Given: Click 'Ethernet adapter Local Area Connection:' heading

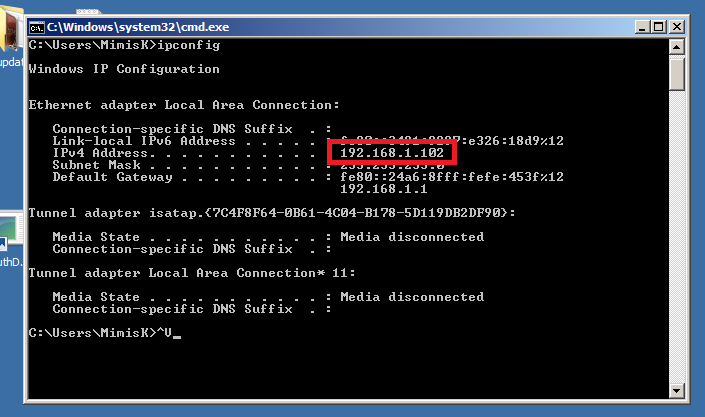Looking at the screenshot, I should point(184,105).
